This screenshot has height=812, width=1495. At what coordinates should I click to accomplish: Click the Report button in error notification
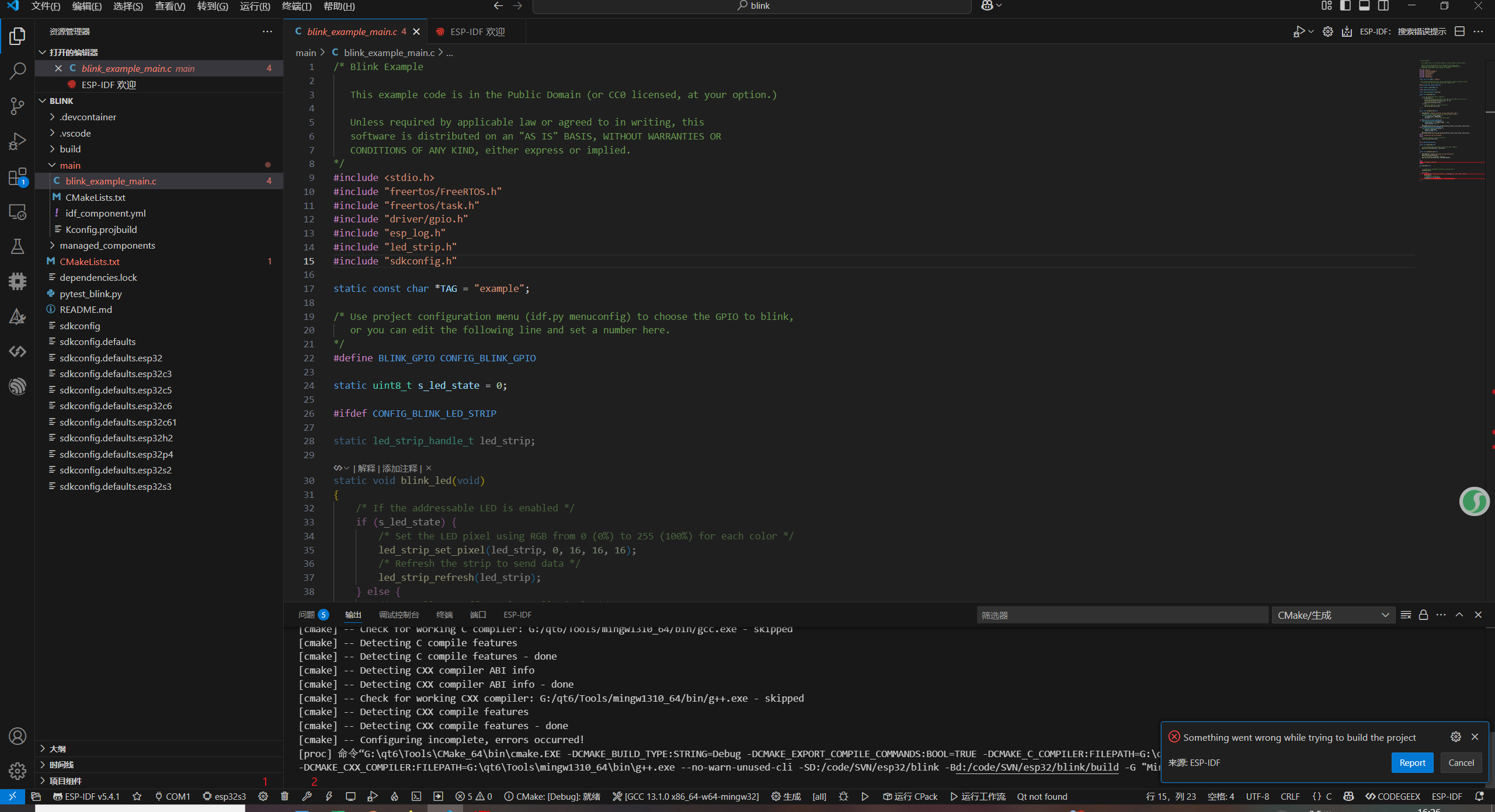point(1412,762)
